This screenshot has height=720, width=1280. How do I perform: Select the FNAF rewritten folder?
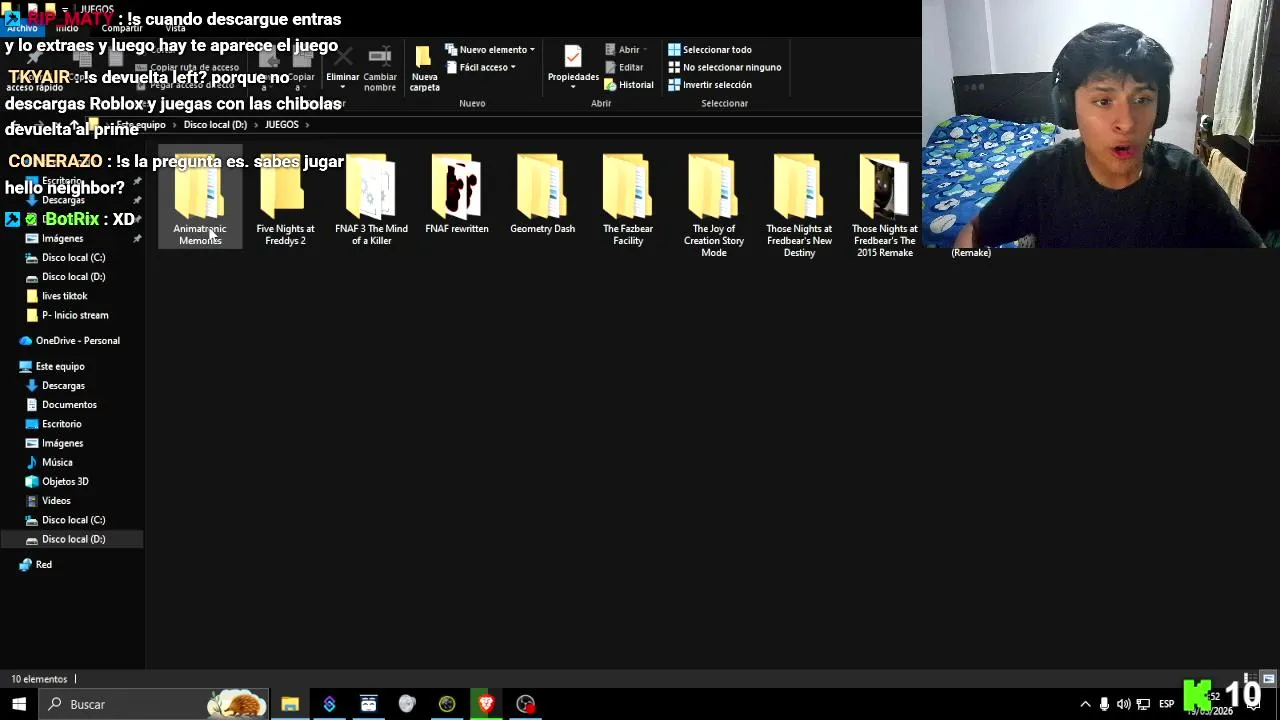[457, 195]
